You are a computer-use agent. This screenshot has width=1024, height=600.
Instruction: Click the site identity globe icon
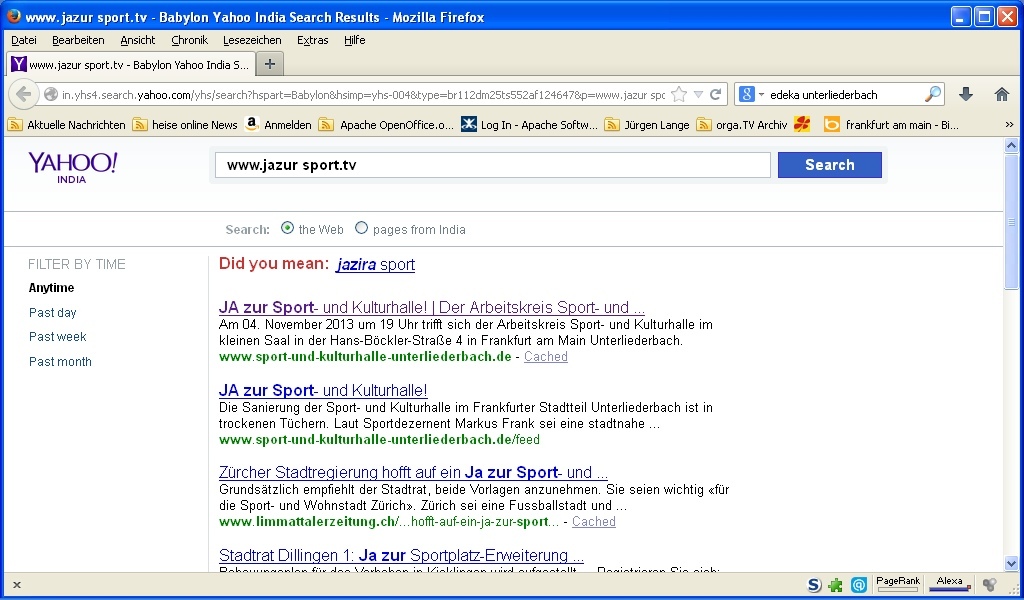pos(51,95)
